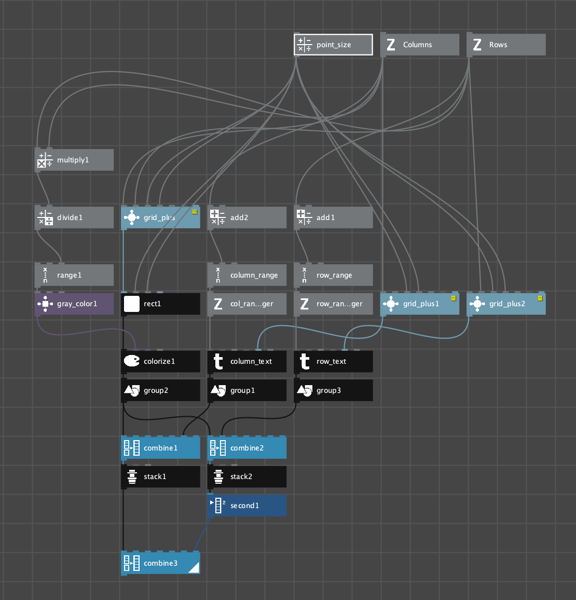Select the group3 shapes icon
The width and height of the screenshot is (576, 600).
pyautogui.click(x=305, y=390)
